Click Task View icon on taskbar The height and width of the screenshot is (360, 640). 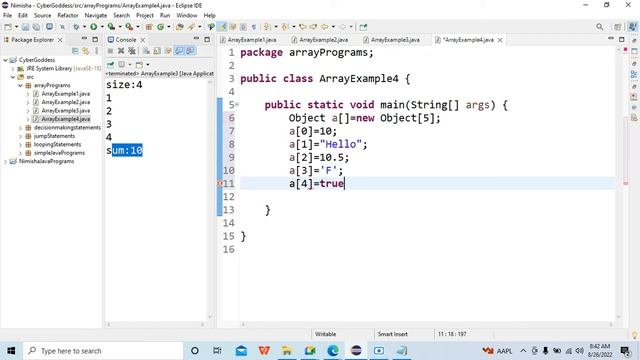217,351
